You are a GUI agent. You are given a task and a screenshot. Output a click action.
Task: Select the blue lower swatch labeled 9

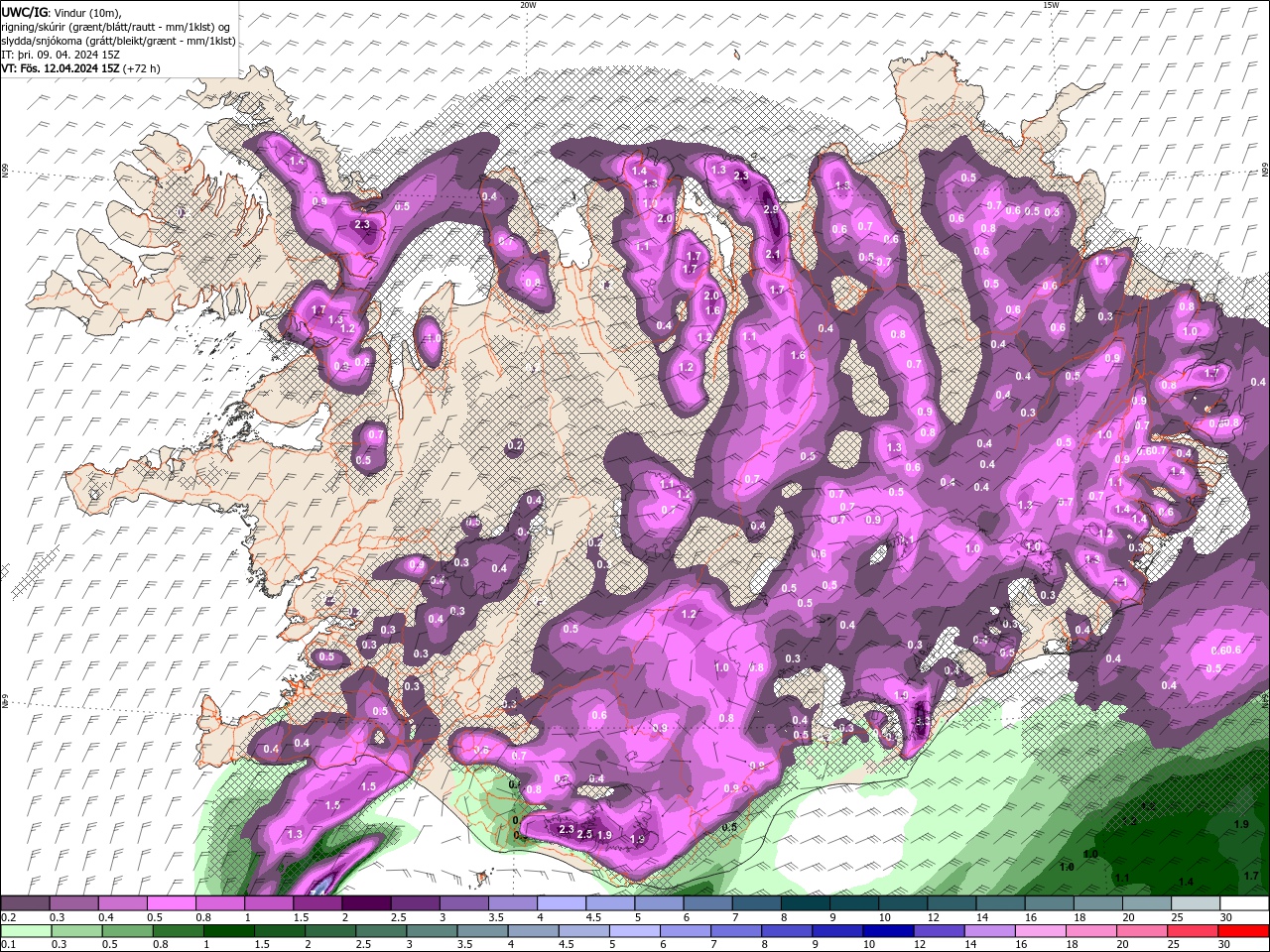pyautogui.click(x=836, y=930)
